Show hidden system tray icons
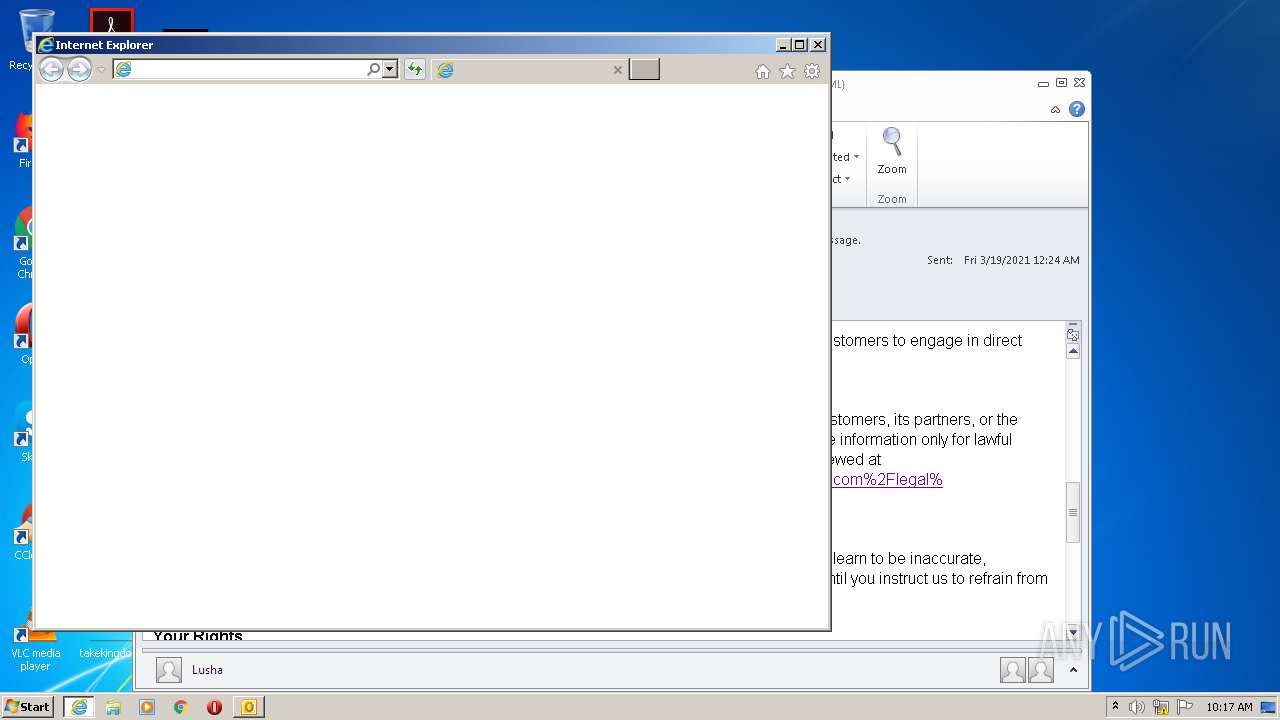This screenshot has width=1280, height=720. pos(1116,707)
